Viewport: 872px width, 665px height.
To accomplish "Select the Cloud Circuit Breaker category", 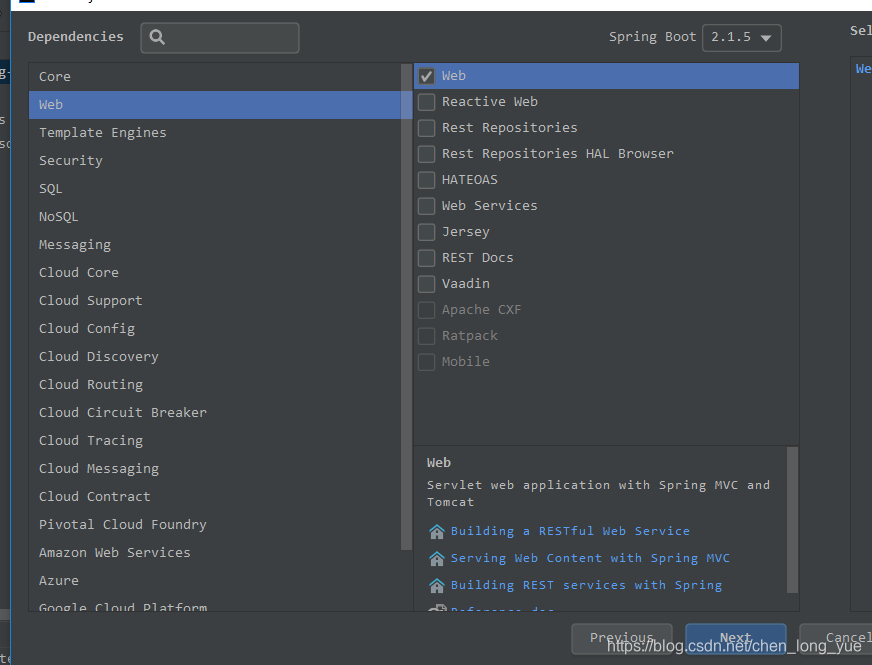I will [x=216, y=413].
